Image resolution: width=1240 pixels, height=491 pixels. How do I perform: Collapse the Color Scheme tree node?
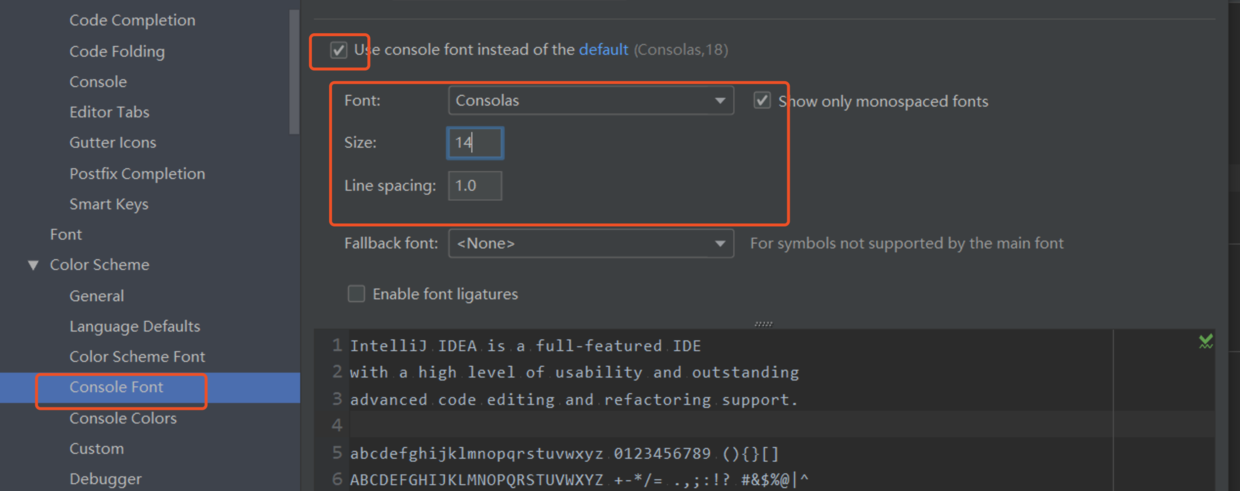point(33,265)
